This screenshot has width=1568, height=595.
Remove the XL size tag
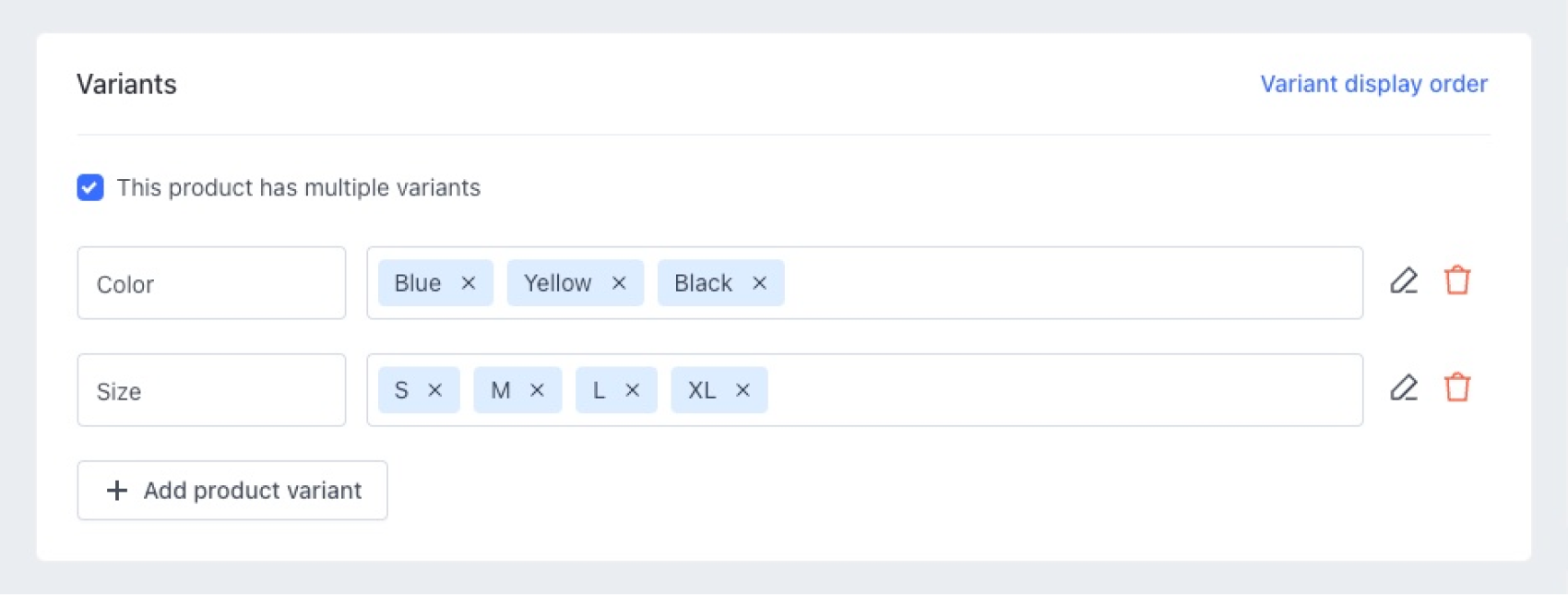coord(742,390)
